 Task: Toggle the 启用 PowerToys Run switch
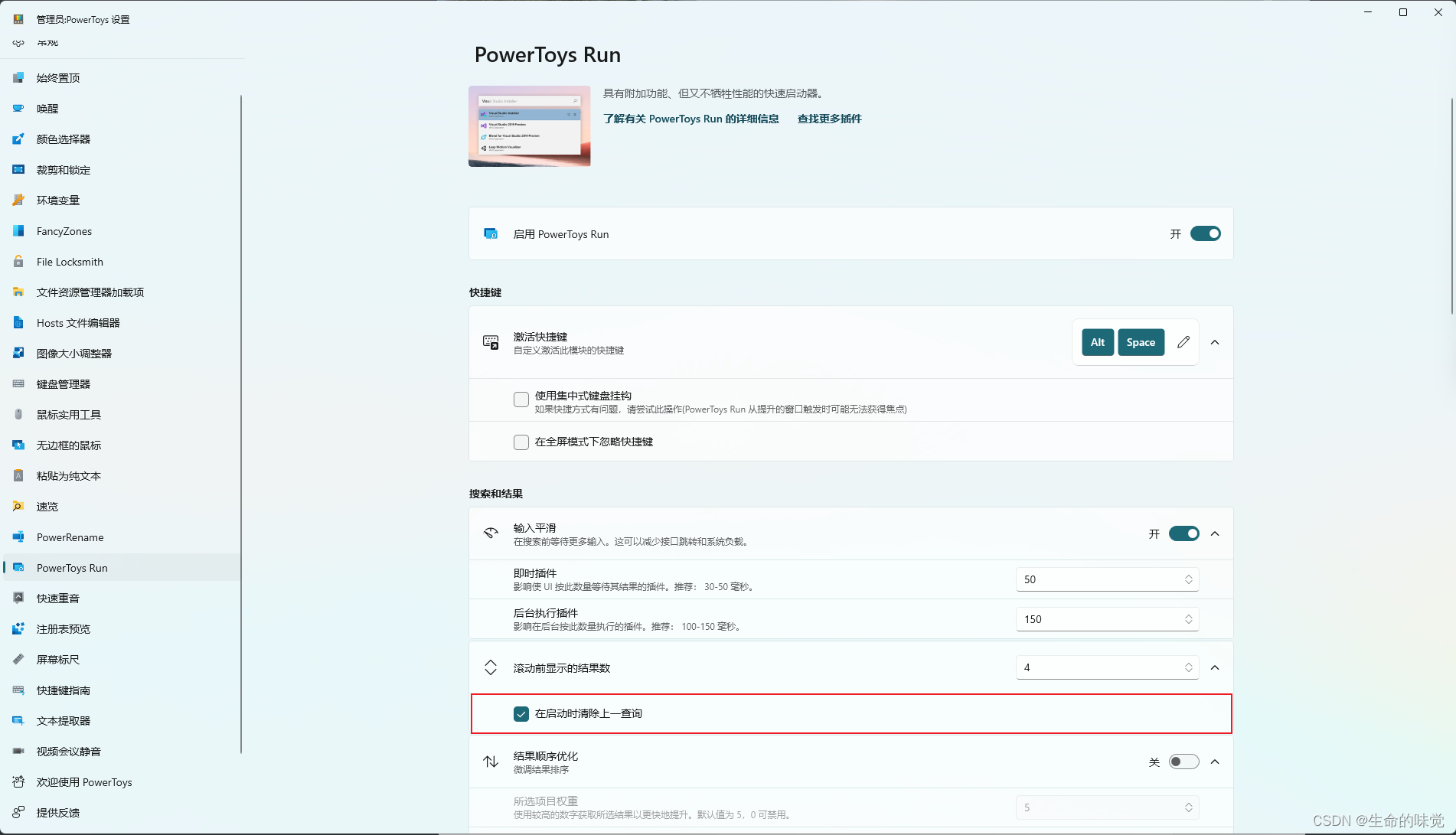[x=1206, y=233]
